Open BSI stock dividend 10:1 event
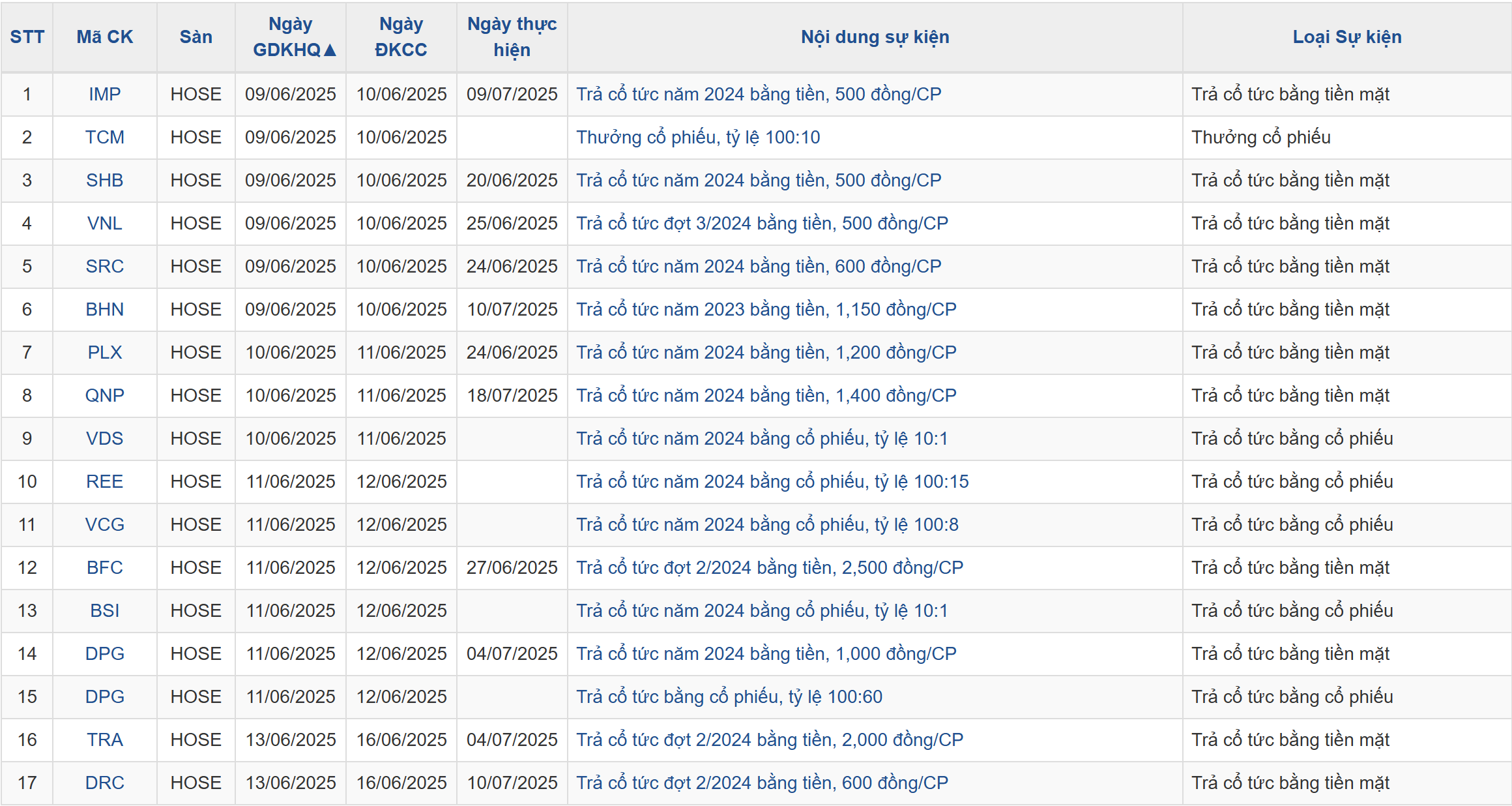This screenshot has height=806, width=1512. click(x=762, y=610)
